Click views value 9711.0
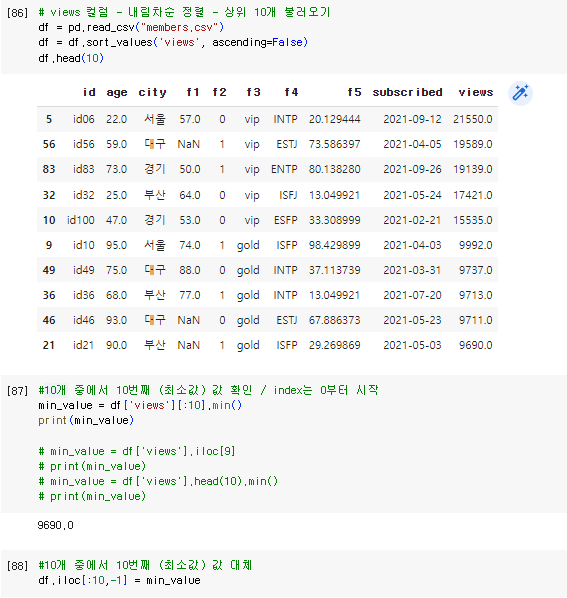 [475, 320]
